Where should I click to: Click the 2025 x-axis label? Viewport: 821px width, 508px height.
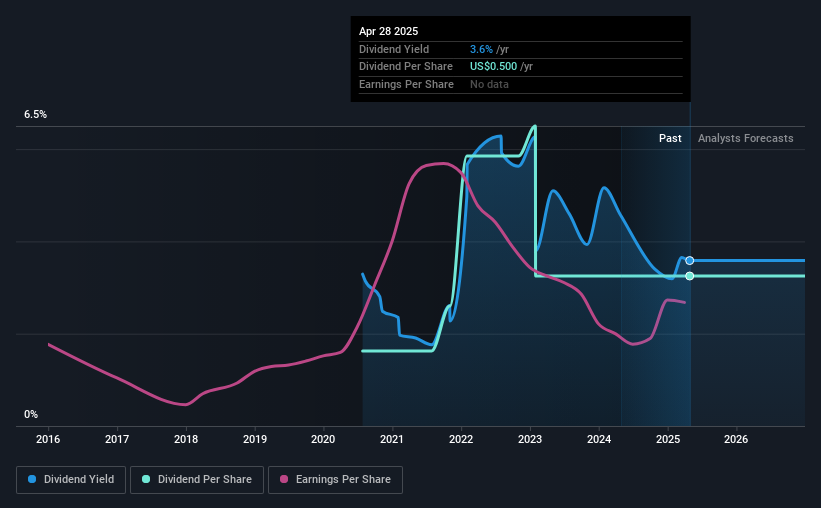coord(668,439)
